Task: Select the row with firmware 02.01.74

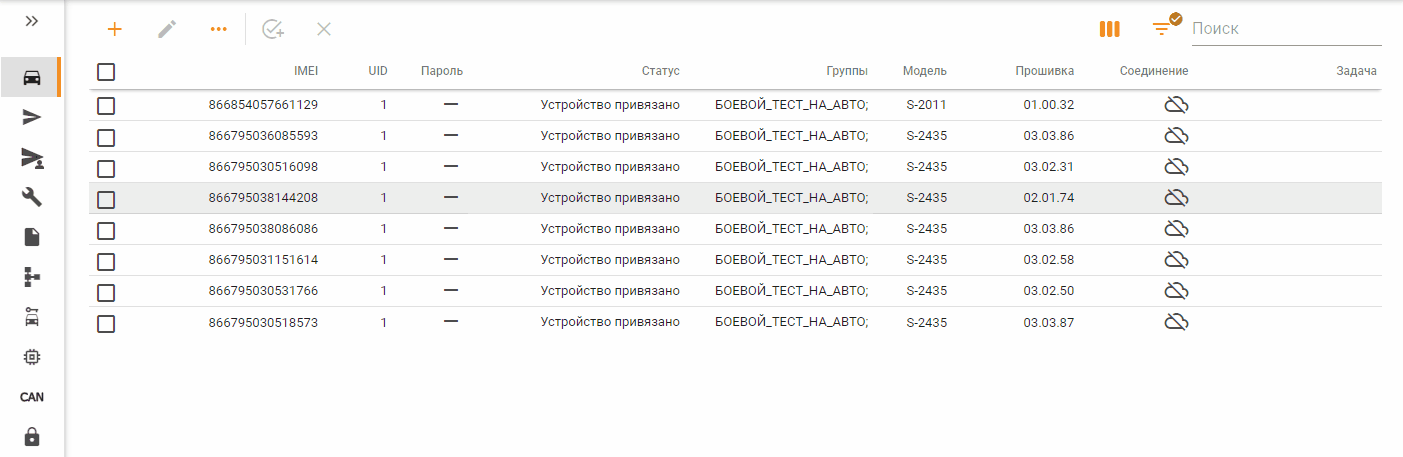Action: [735, 198]
